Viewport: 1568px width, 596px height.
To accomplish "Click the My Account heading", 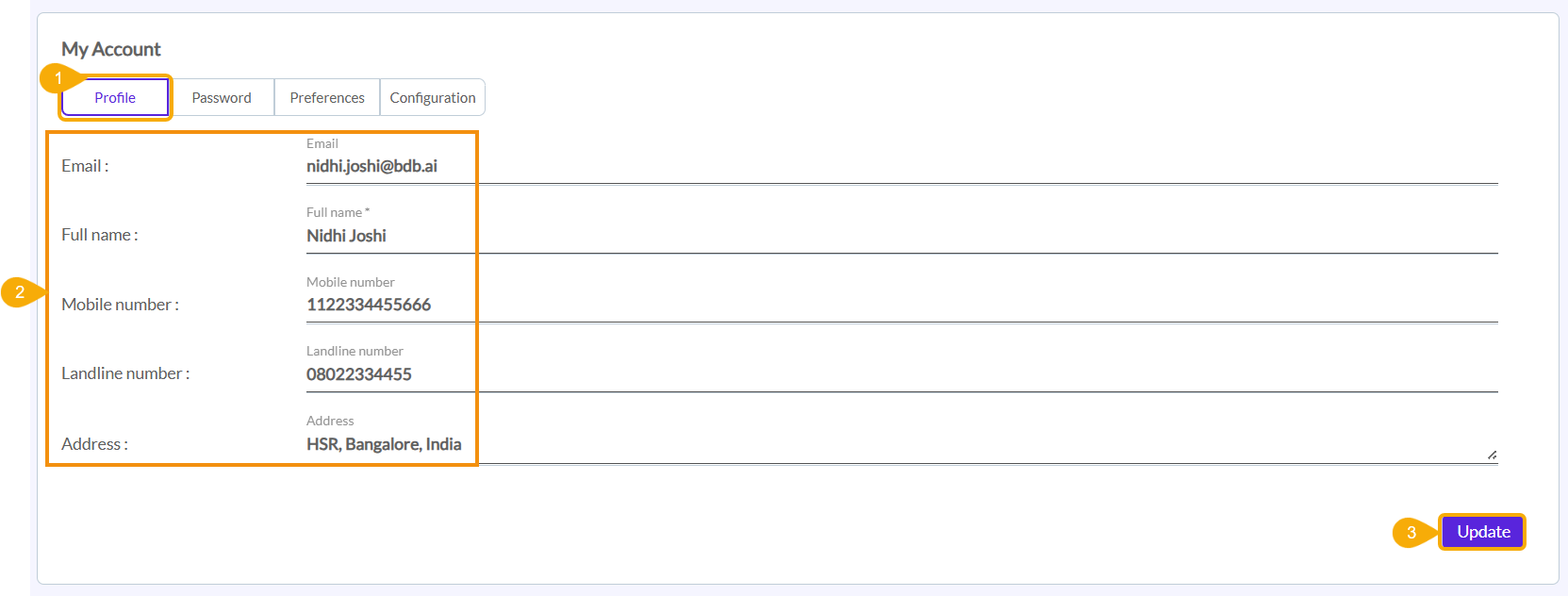I will (111, 49).
